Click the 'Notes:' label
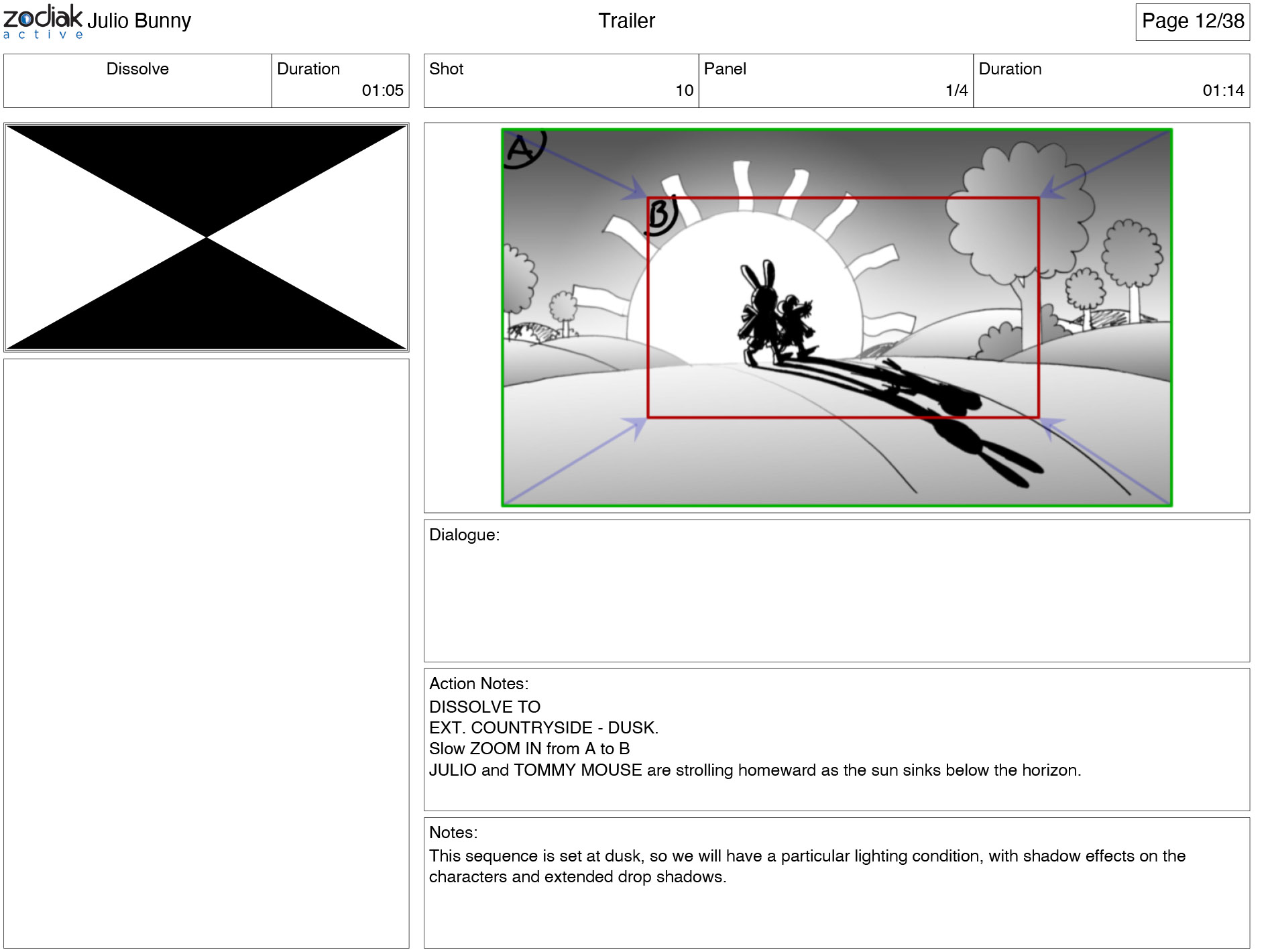This screenshot has width=1270, height=952. point(453,833)
